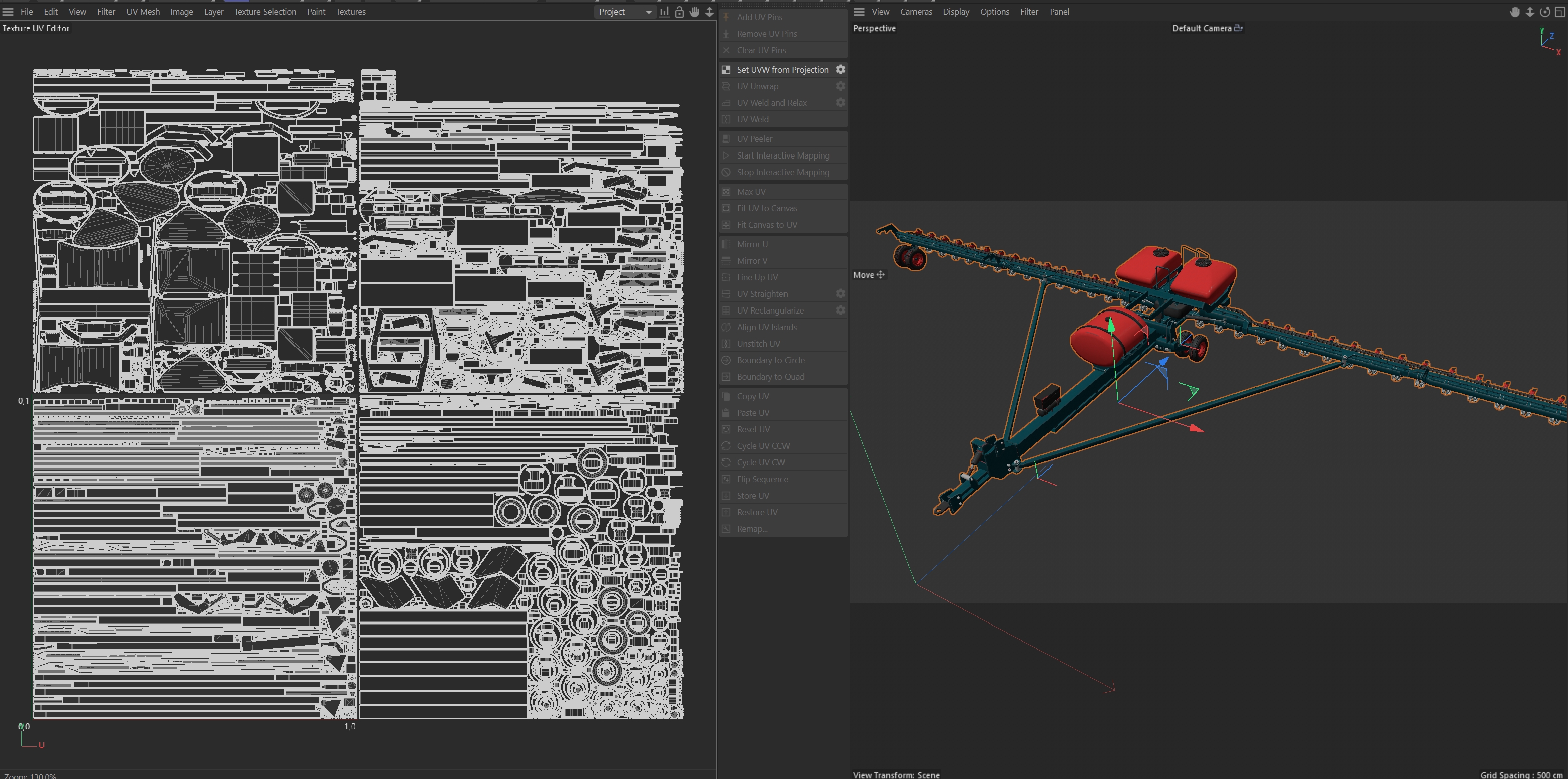Click the camera icon next to Default Camera
The image size is (1568, 779).
1238,28
